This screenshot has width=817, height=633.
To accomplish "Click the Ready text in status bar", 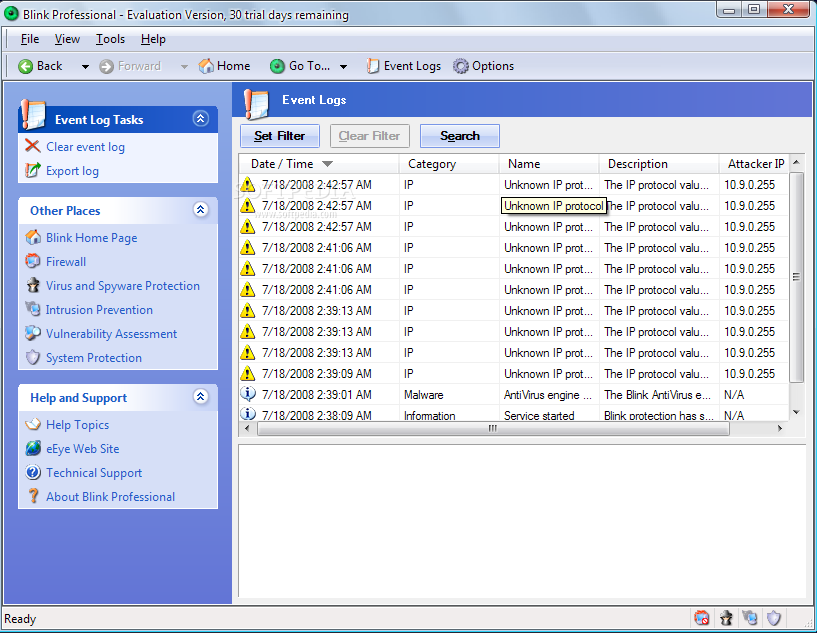I will click(20, 619).
